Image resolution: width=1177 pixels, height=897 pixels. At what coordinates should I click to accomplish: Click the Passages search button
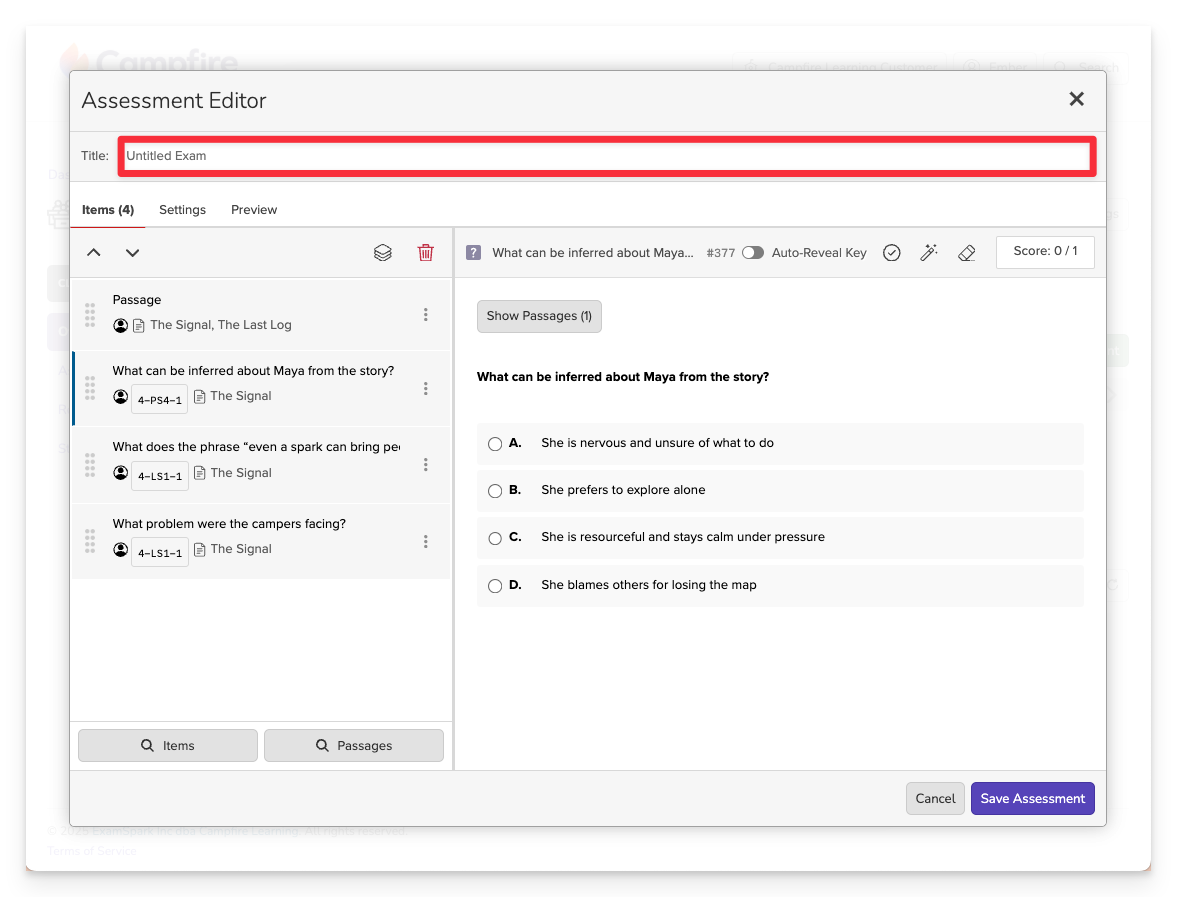pyautogui.click(x=353, y=745)
